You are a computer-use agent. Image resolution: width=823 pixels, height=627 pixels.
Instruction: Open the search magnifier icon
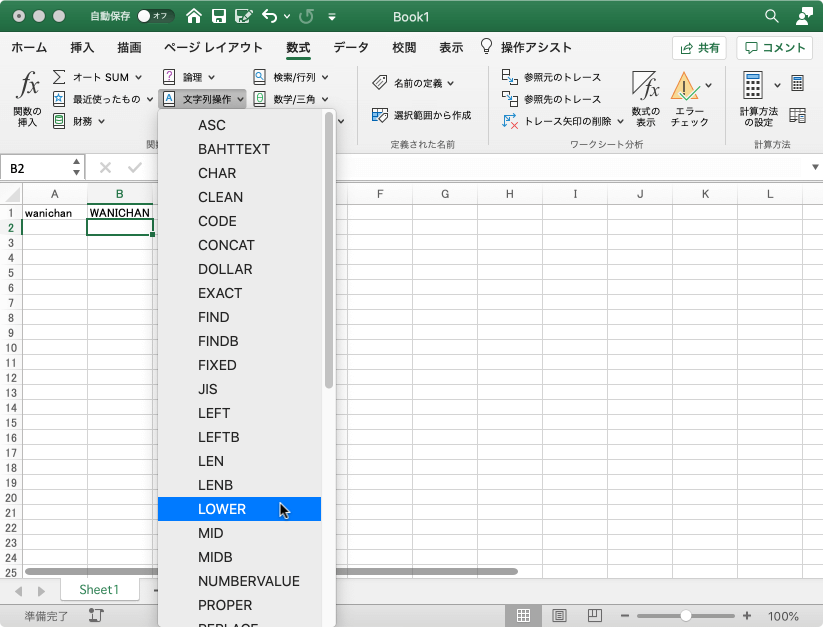pyautogui.click(x=771, y=16)
